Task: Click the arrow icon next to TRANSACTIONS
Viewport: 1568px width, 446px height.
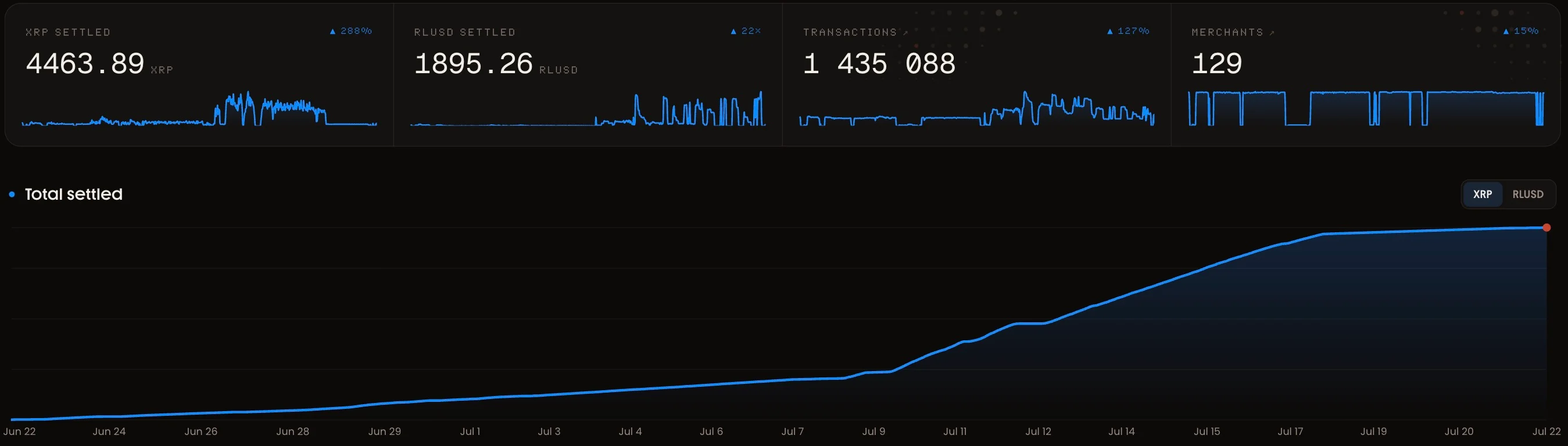Action: (905, 33)
